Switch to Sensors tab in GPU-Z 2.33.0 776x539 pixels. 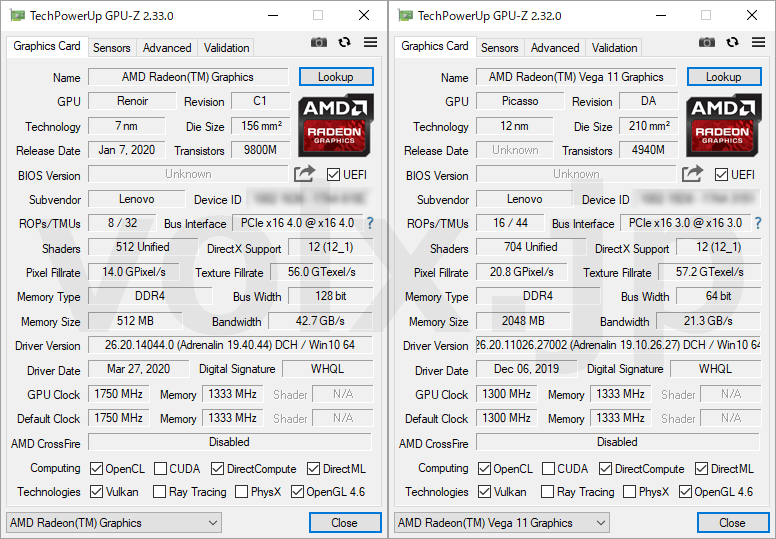tap(112, 48)
